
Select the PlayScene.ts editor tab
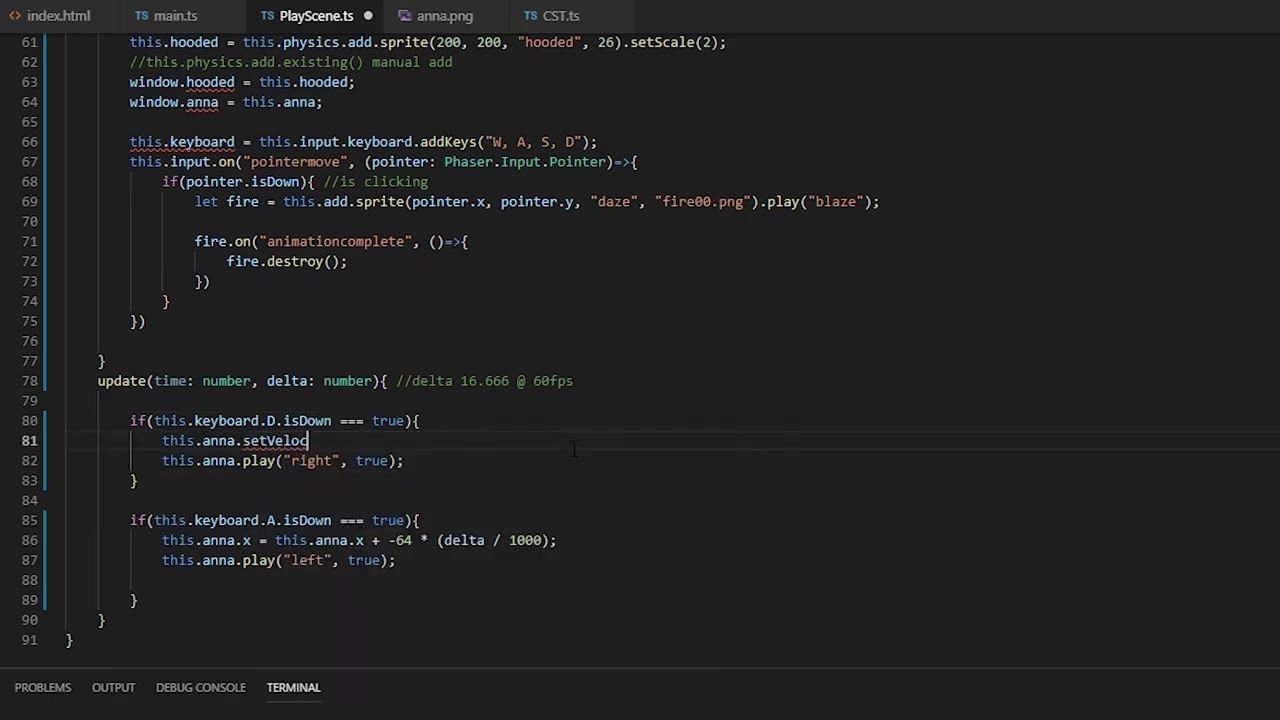(x=316, y=16)
